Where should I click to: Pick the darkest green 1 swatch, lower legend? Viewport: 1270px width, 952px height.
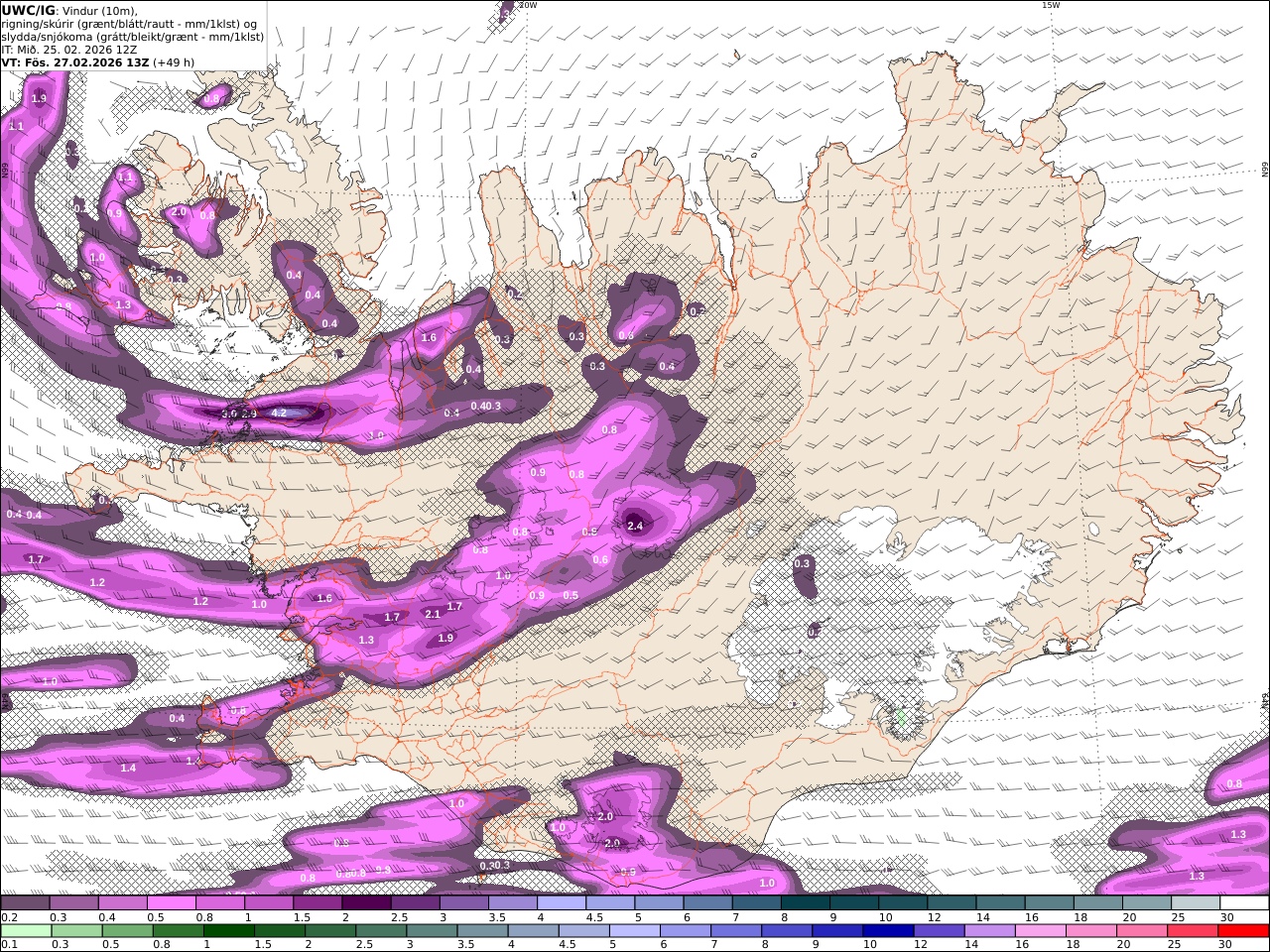pos(228,931)
